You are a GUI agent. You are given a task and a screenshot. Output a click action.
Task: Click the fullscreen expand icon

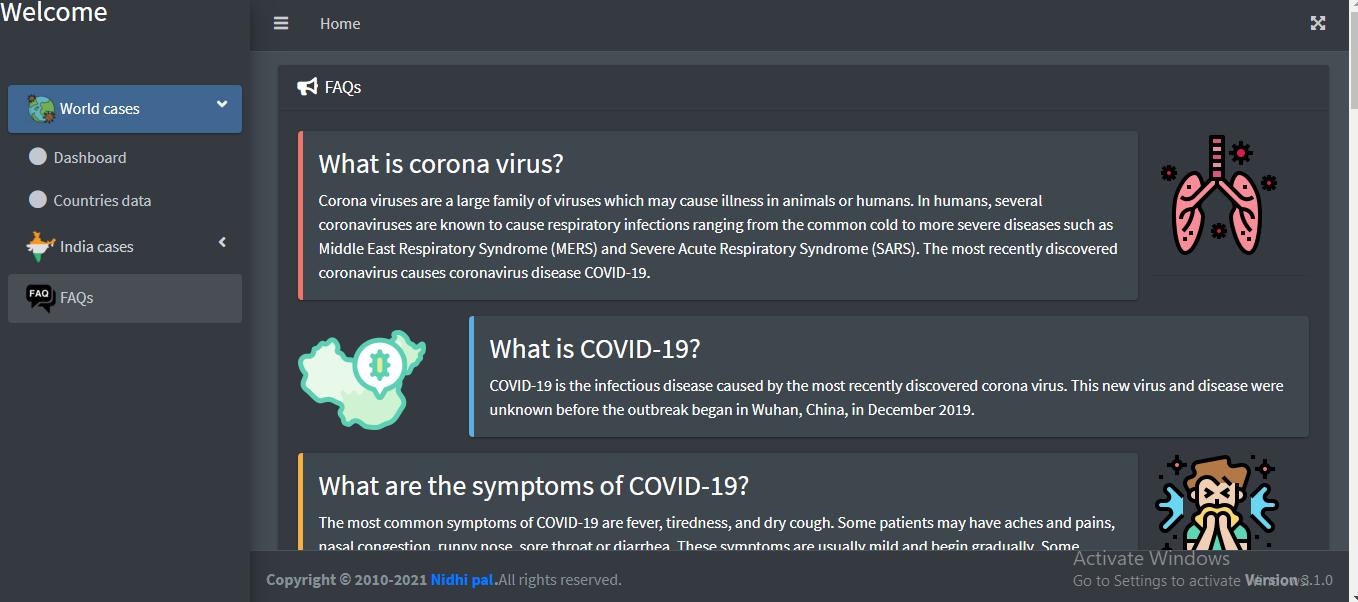pyautogui.click(x=1318, y=23)
